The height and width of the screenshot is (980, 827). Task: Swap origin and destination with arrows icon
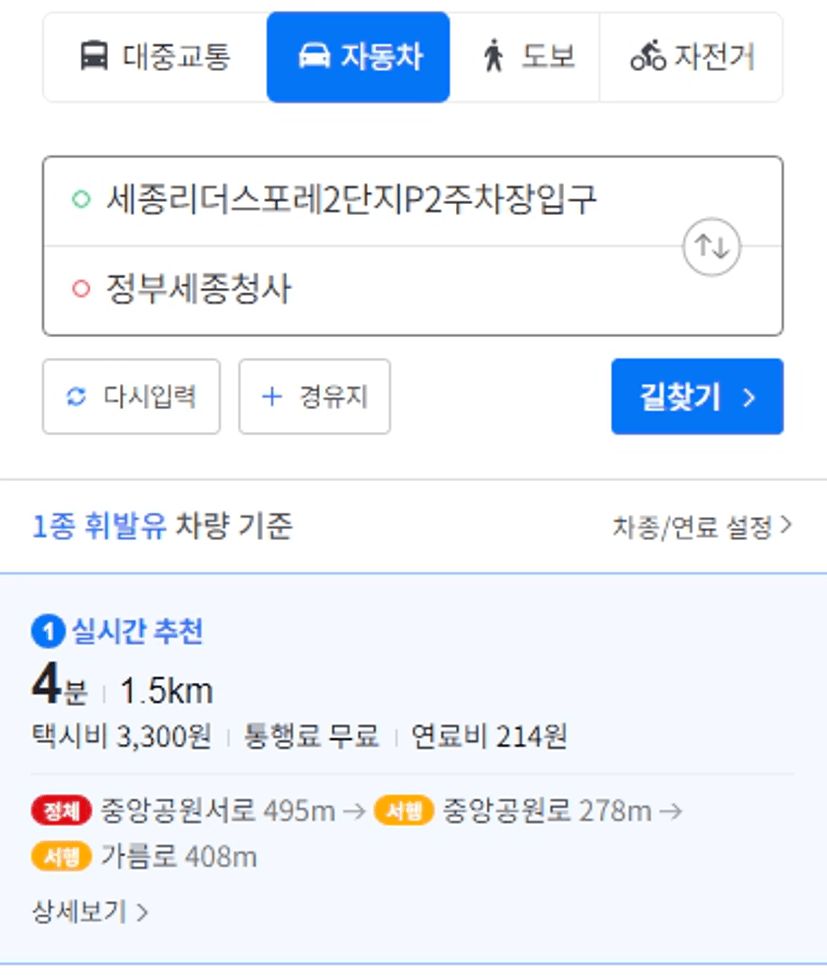[711, 246]
